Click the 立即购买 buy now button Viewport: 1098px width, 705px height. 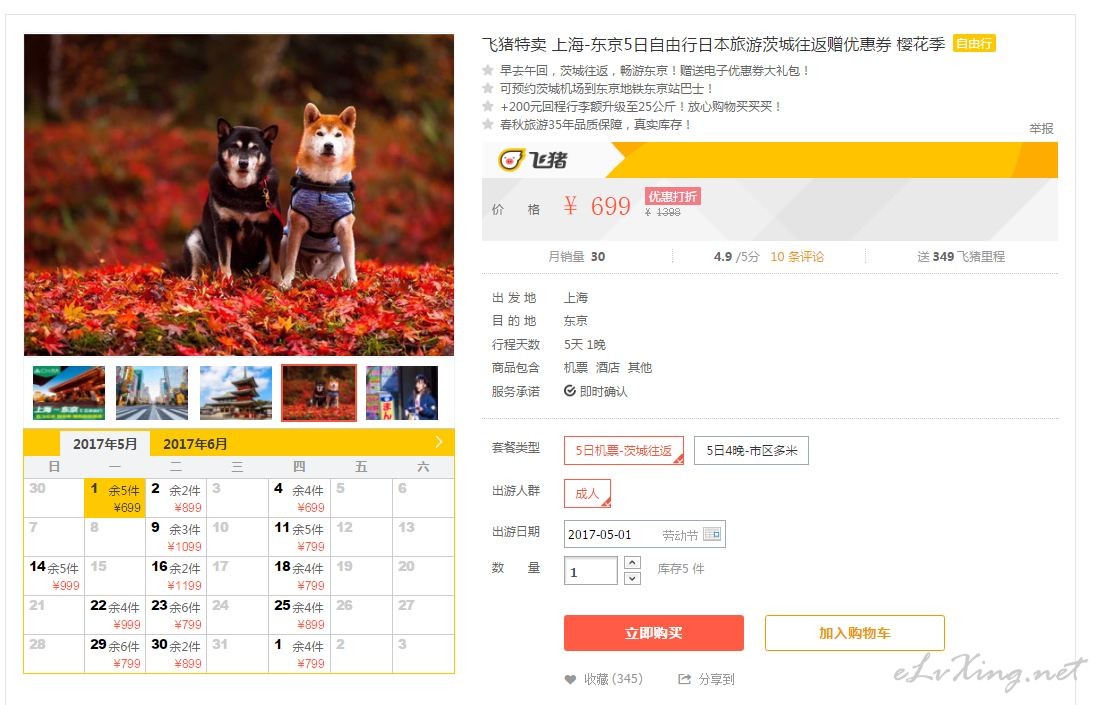click(653, 633)
